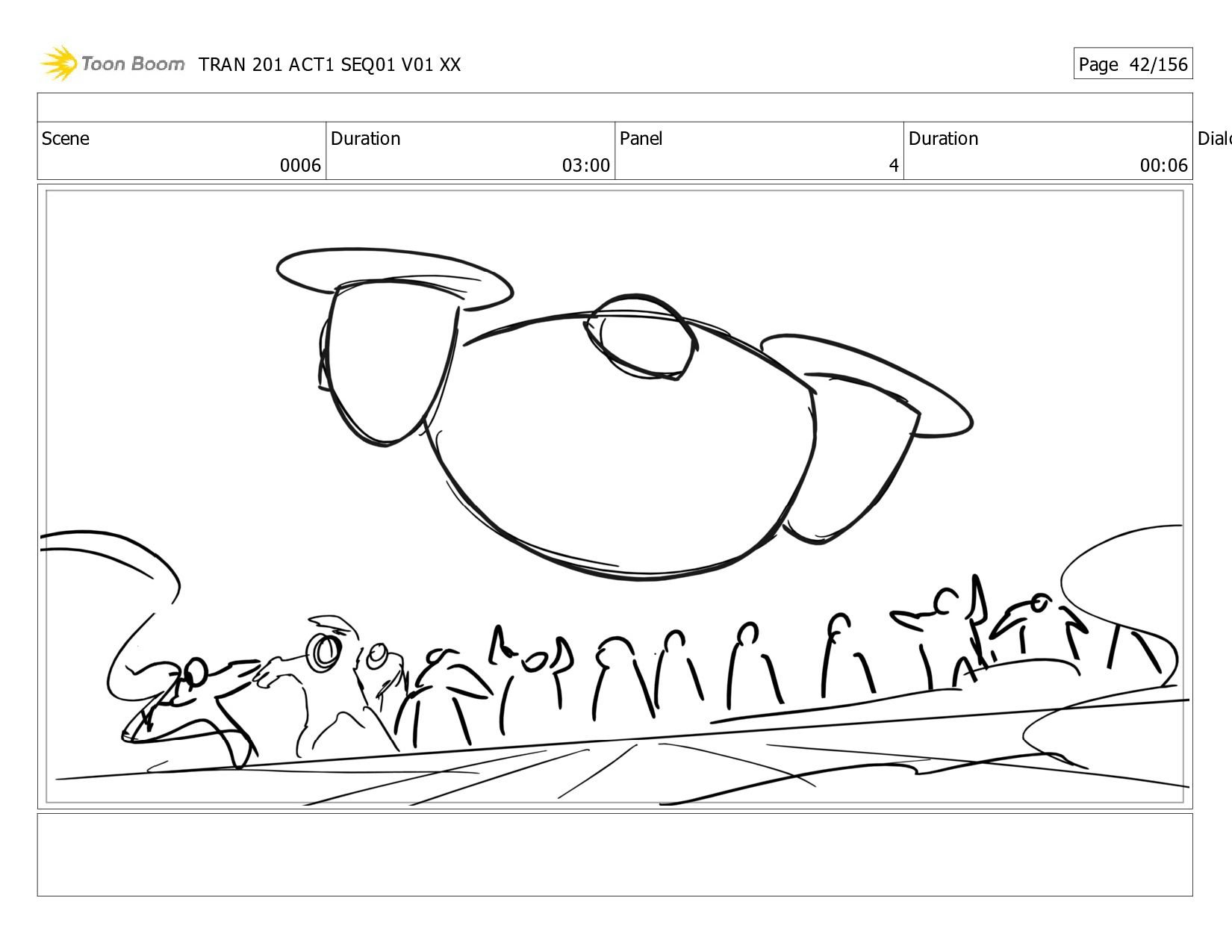Select the scene number '0006'
The width and height of the screenshot is (1232, 952).
pos(300,166)
